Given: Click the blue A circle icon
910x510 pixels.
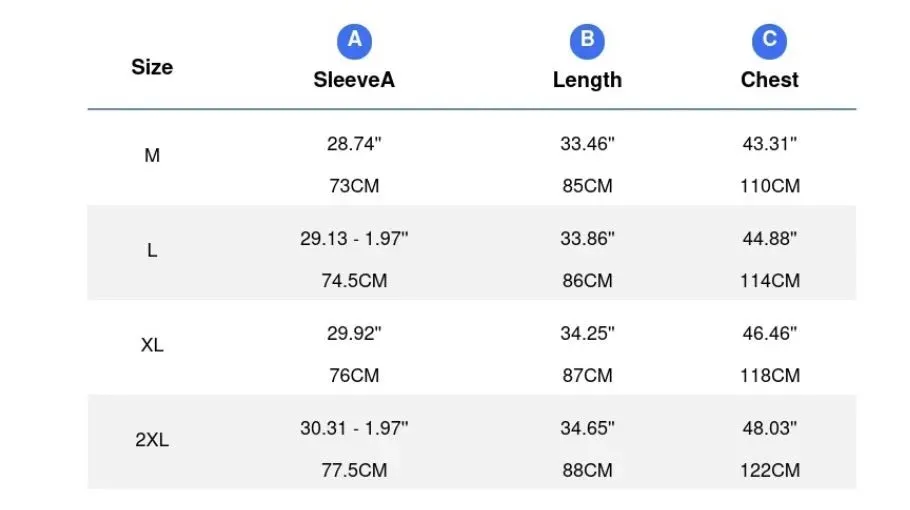Looking at the screenshot, I should pyautogui.click(x=354, y=41).
